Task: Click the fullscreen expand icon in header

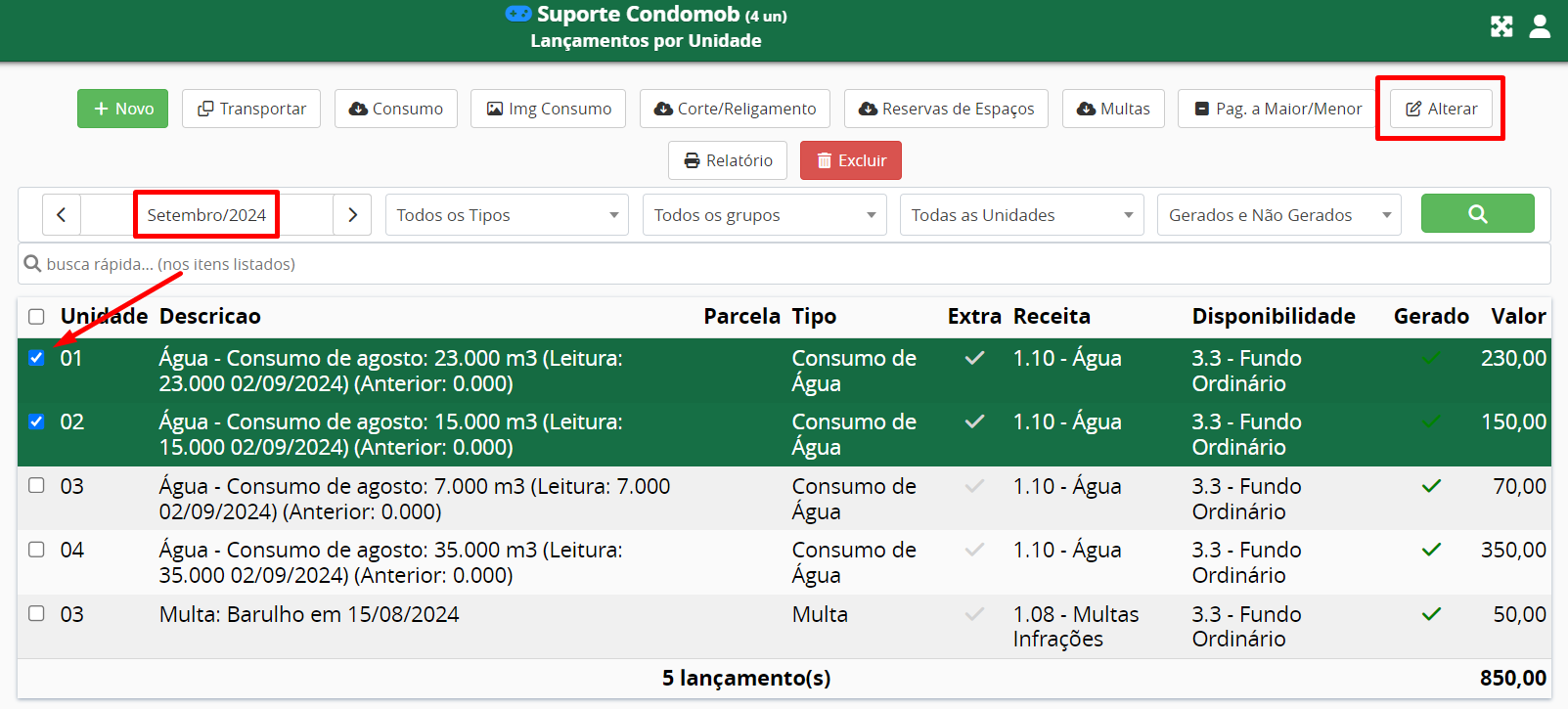Action: pyautogui.click(x=1501, y=26)
